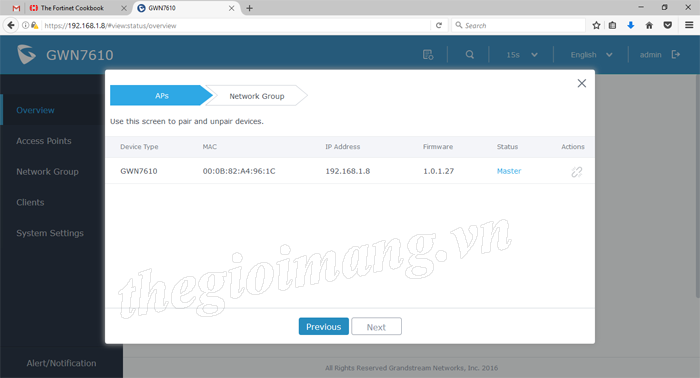Close the GWN7610 browser tab
Viewport: 700px width, 378px height.
(x=231, y=8)
